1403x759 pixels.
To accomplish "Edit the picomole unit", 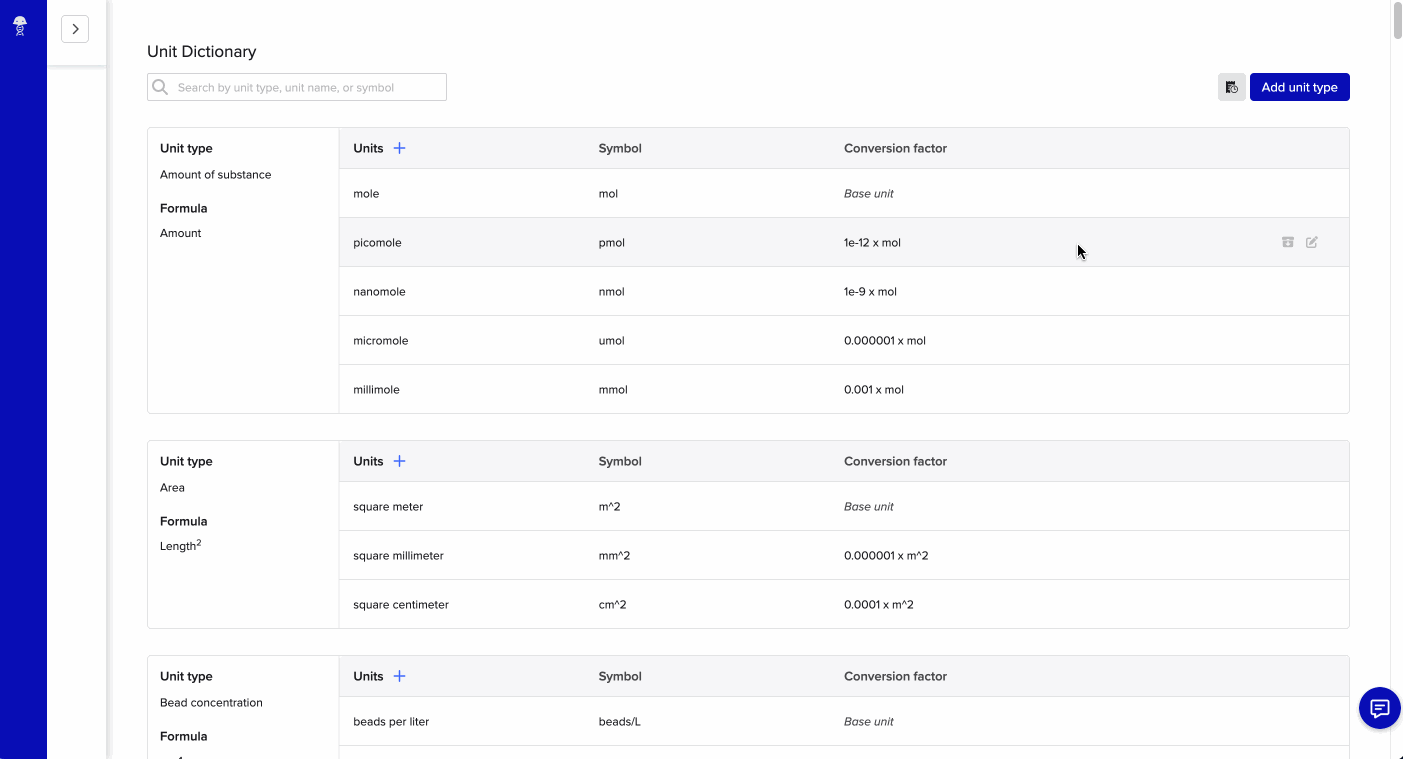I will pyautogui.click(x=1312, y=242).
